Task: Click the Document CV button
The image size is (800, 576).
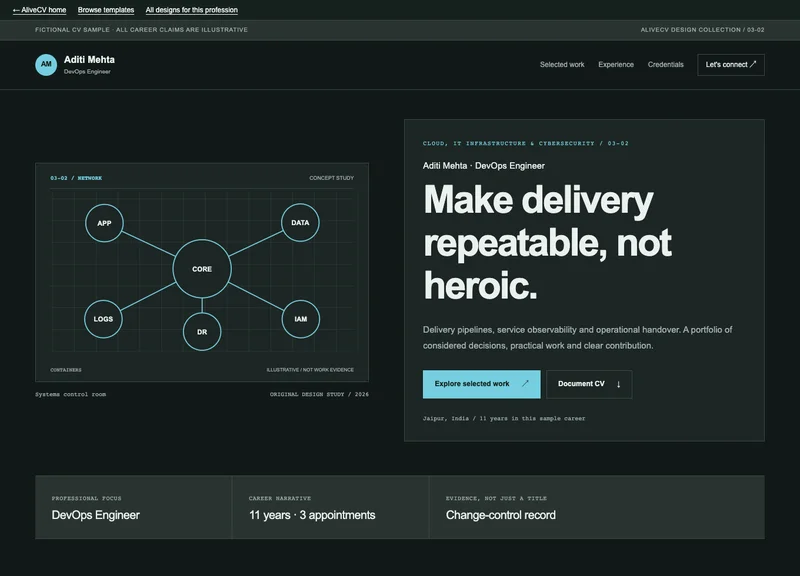Action: (x=589, y=384)
